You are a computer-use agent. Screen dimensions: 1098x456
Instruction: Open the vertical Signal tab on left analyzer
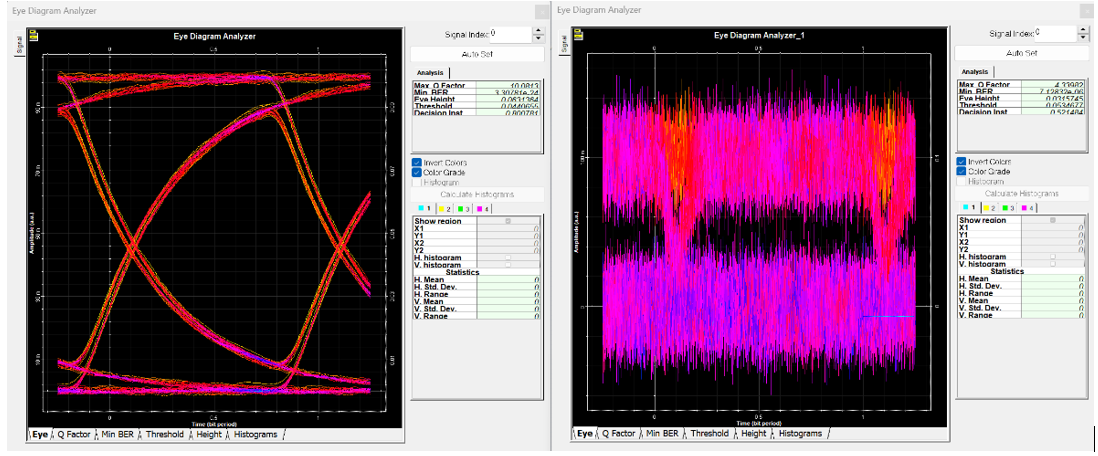(x=19, y=43)
